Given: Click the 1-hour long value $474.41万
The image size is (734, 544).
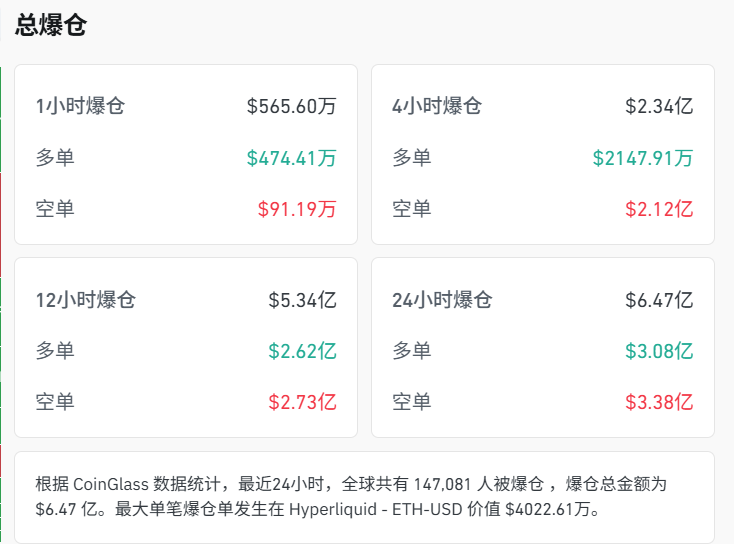Looking at the screenshot, I should (291, 158).
